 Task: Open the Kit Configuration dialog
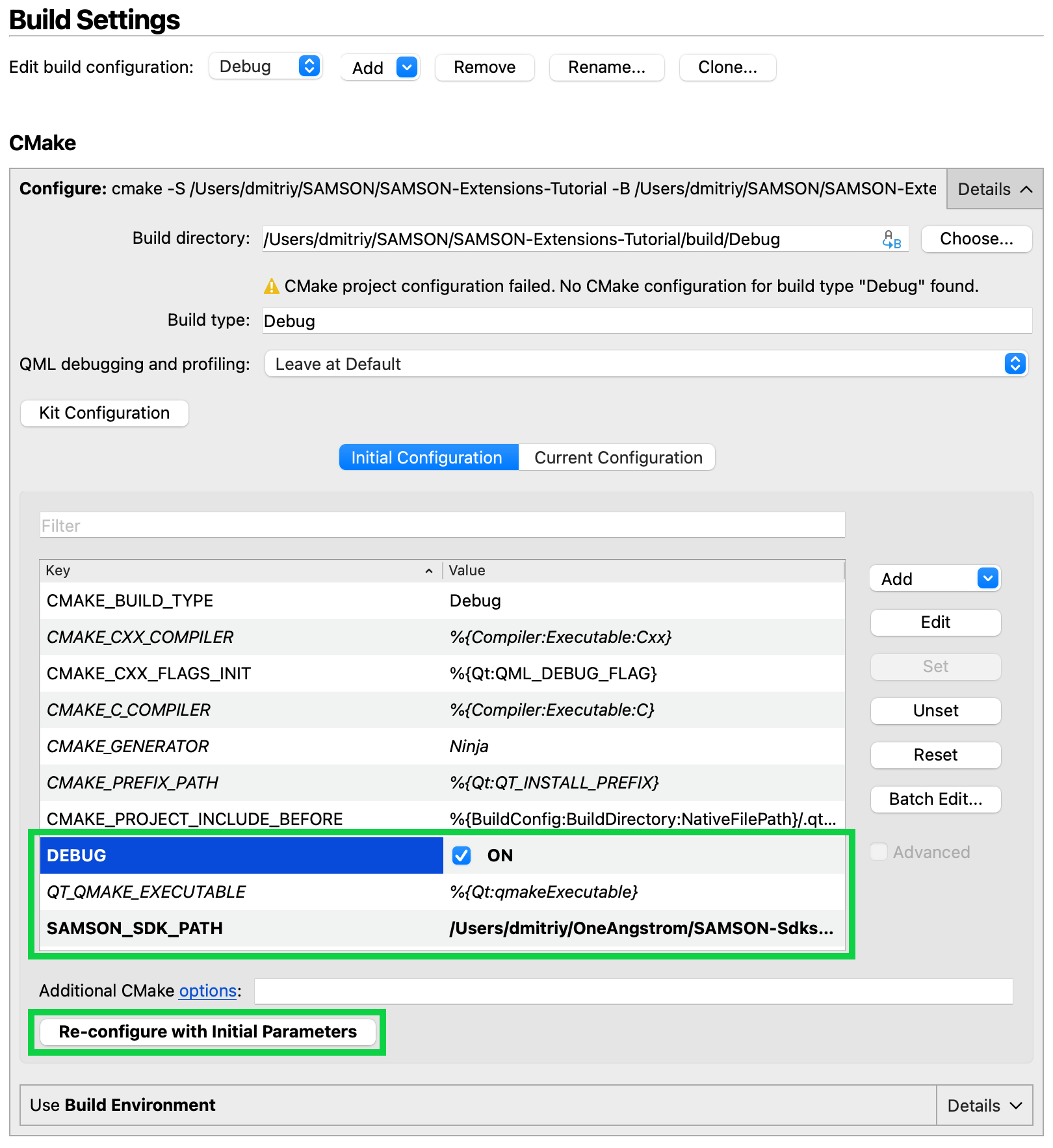104,413
